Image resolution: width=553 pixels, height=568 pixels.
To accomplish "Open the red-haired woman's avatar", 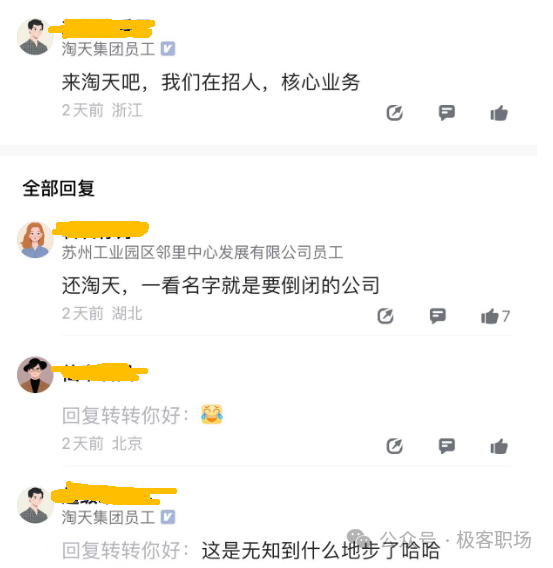I will coord(35,240).
